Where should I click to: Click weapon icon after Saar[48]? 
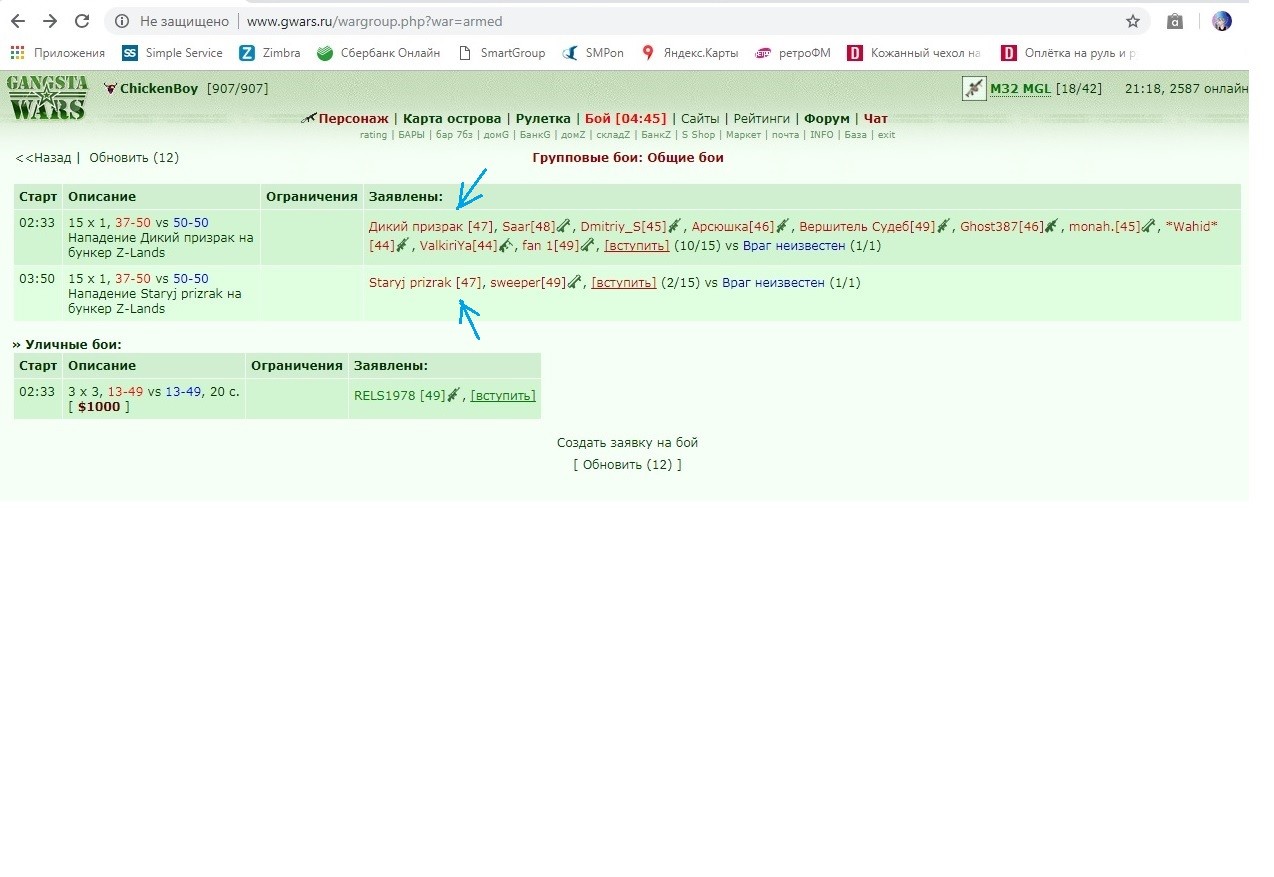coord(563,227)
